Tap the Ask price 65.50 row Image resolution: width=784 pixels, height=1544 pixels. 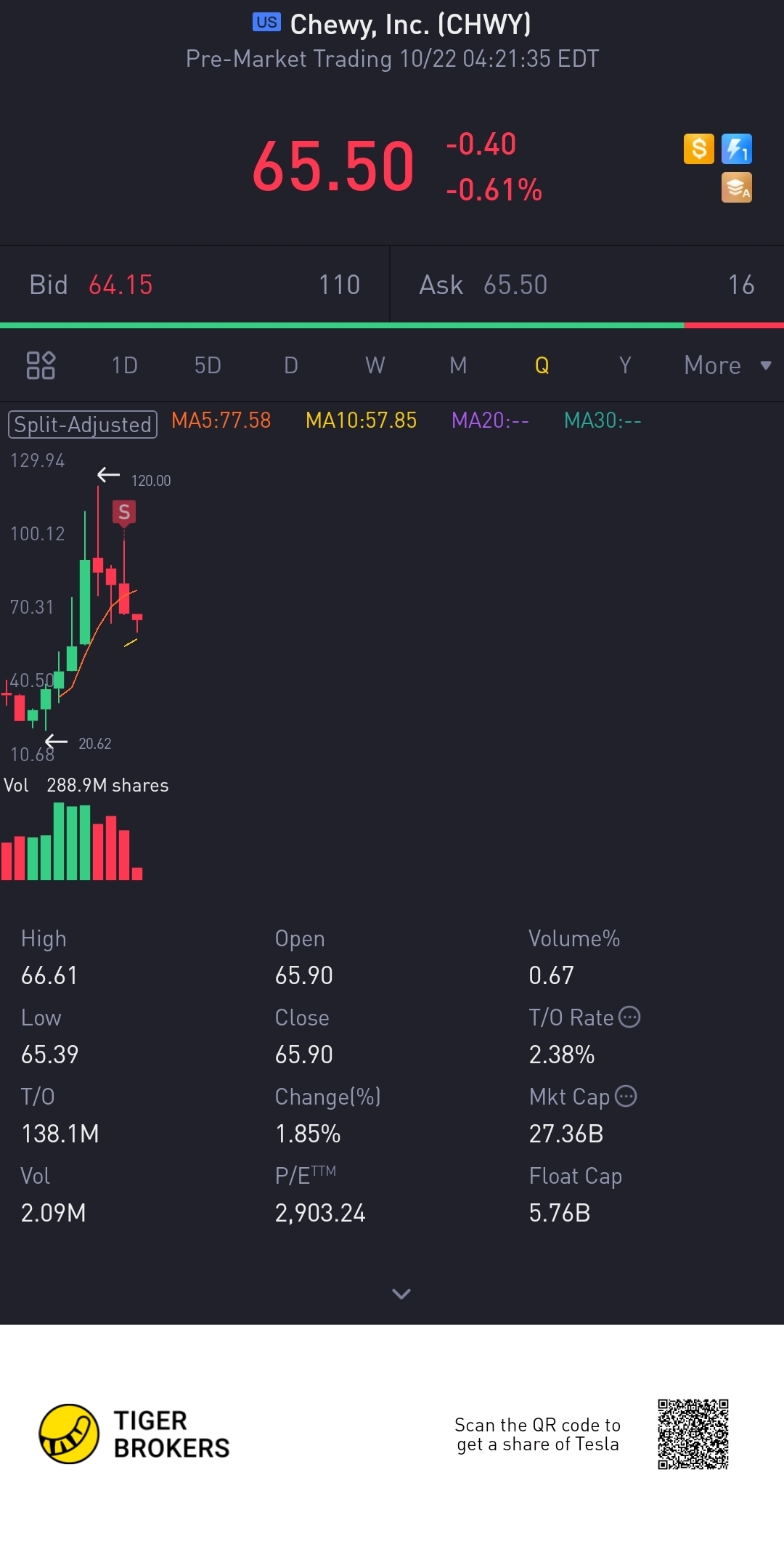pyautogui.click(x=587, y=285)
